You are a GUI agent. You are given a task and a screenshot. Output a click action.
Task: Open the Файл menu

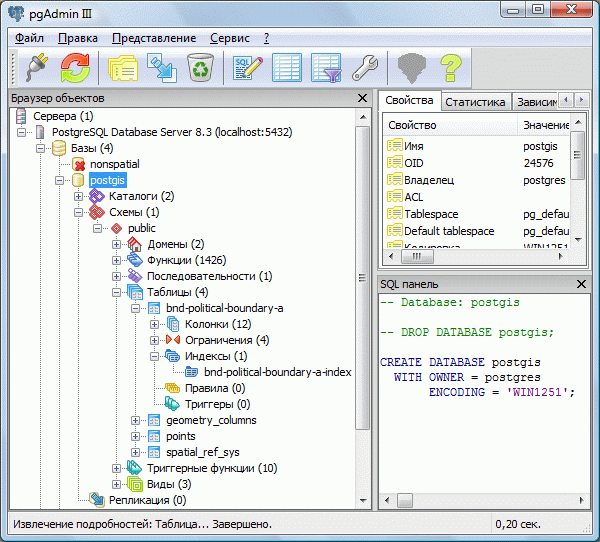[29, 38]
